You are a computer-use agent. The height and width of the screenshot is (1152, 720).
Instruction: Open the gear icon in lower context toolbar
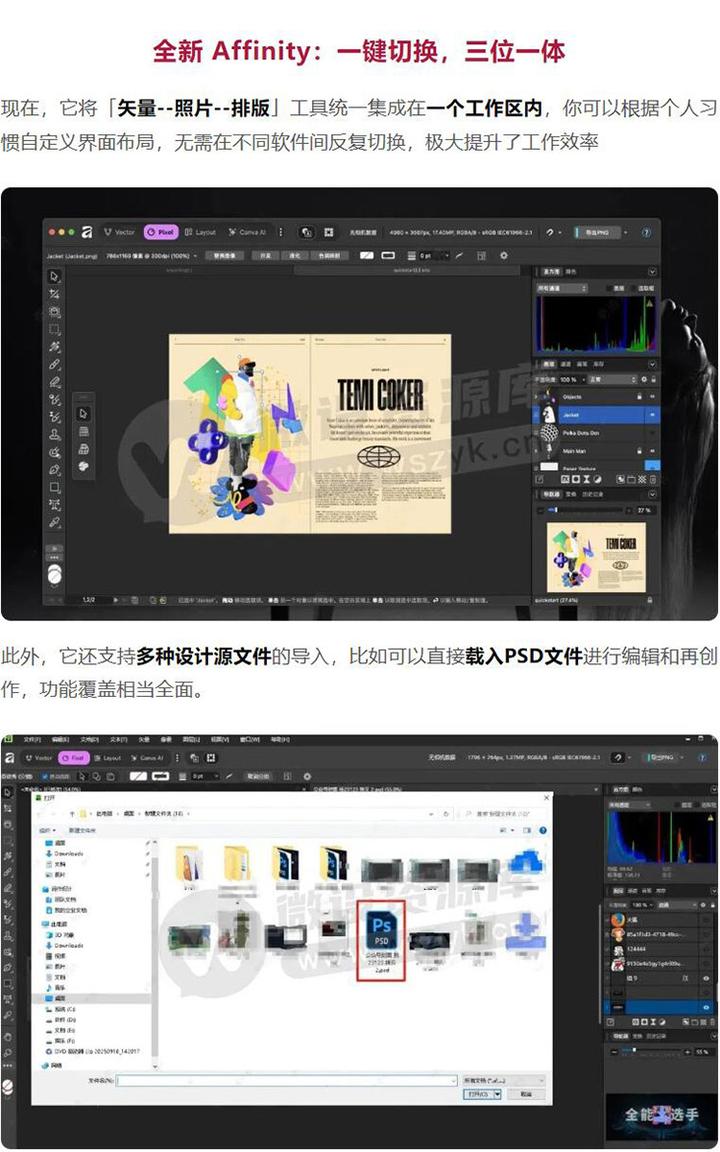click(x=306, y=776)
